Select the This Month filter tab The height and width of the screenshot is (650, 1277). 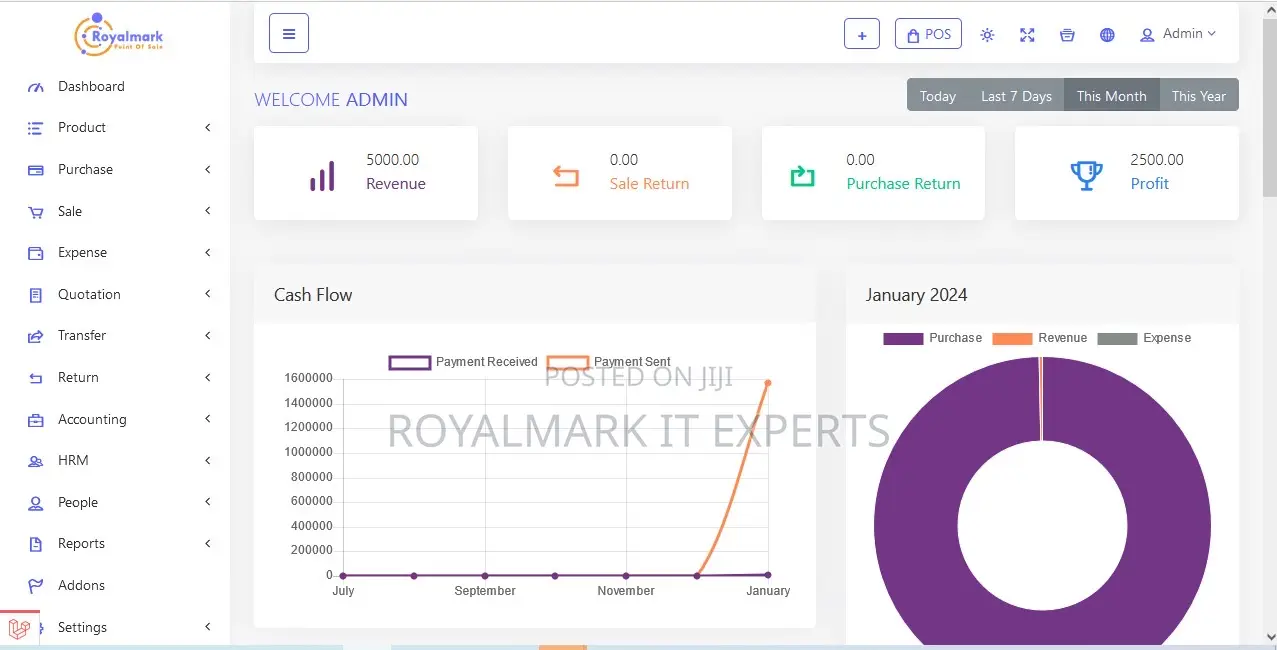point(1112,96)
